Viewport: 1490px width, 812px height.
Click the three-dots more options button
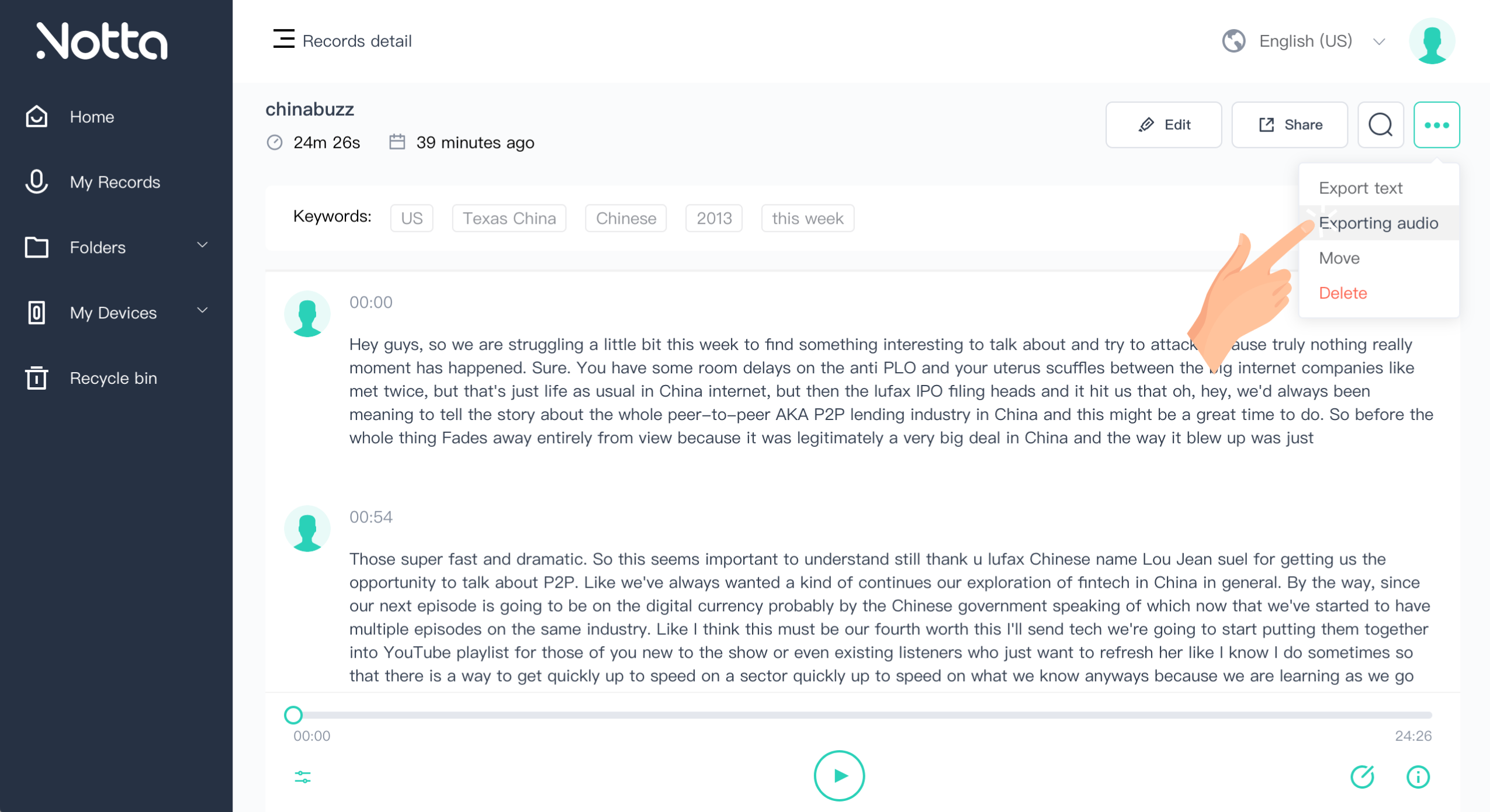1436,124
